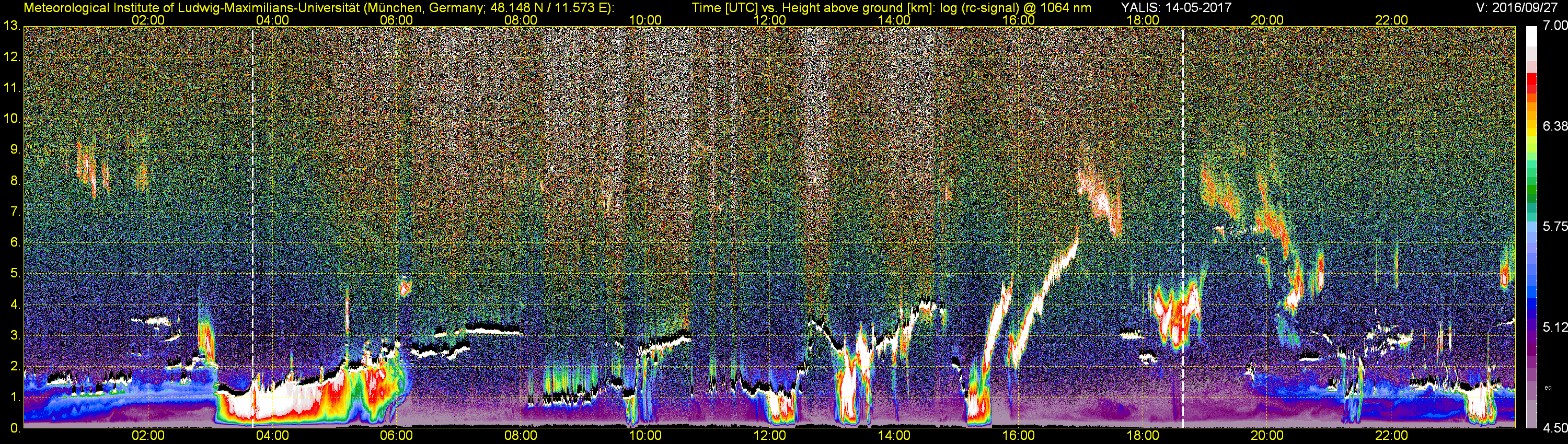Click the 22:00 label on the upper time axis
The height and width of the screenshot is (444, 1568).
pyautogui.click(x=1391, y=20)
